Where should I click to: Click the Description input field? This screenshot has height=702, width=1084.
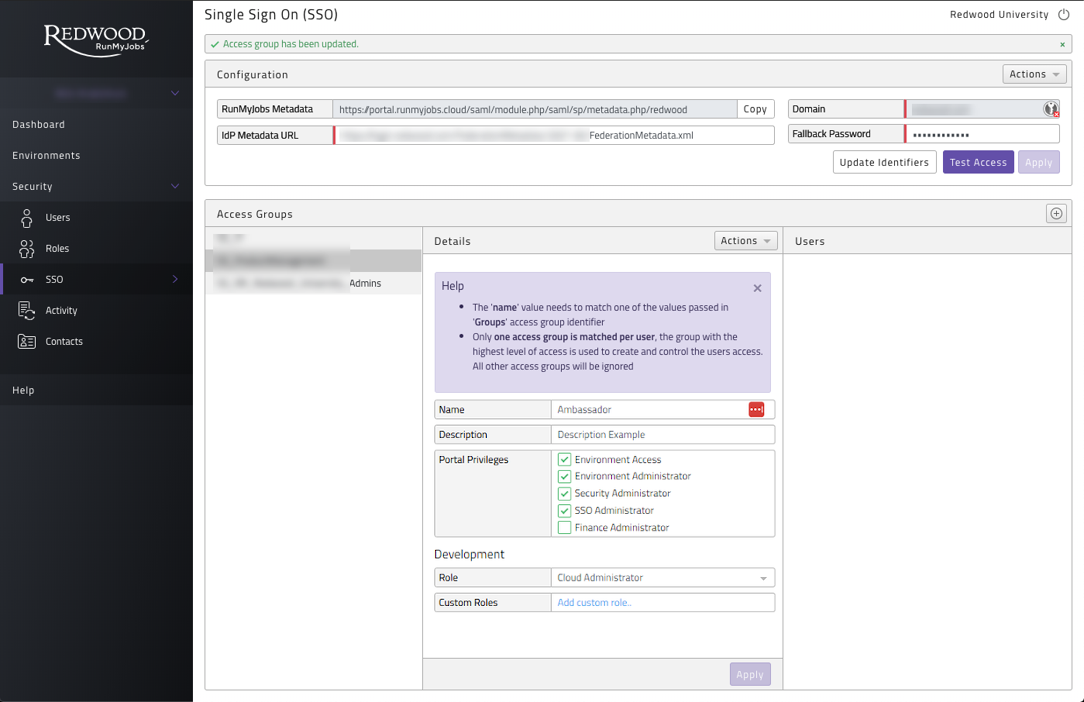[x=663, y=434]
